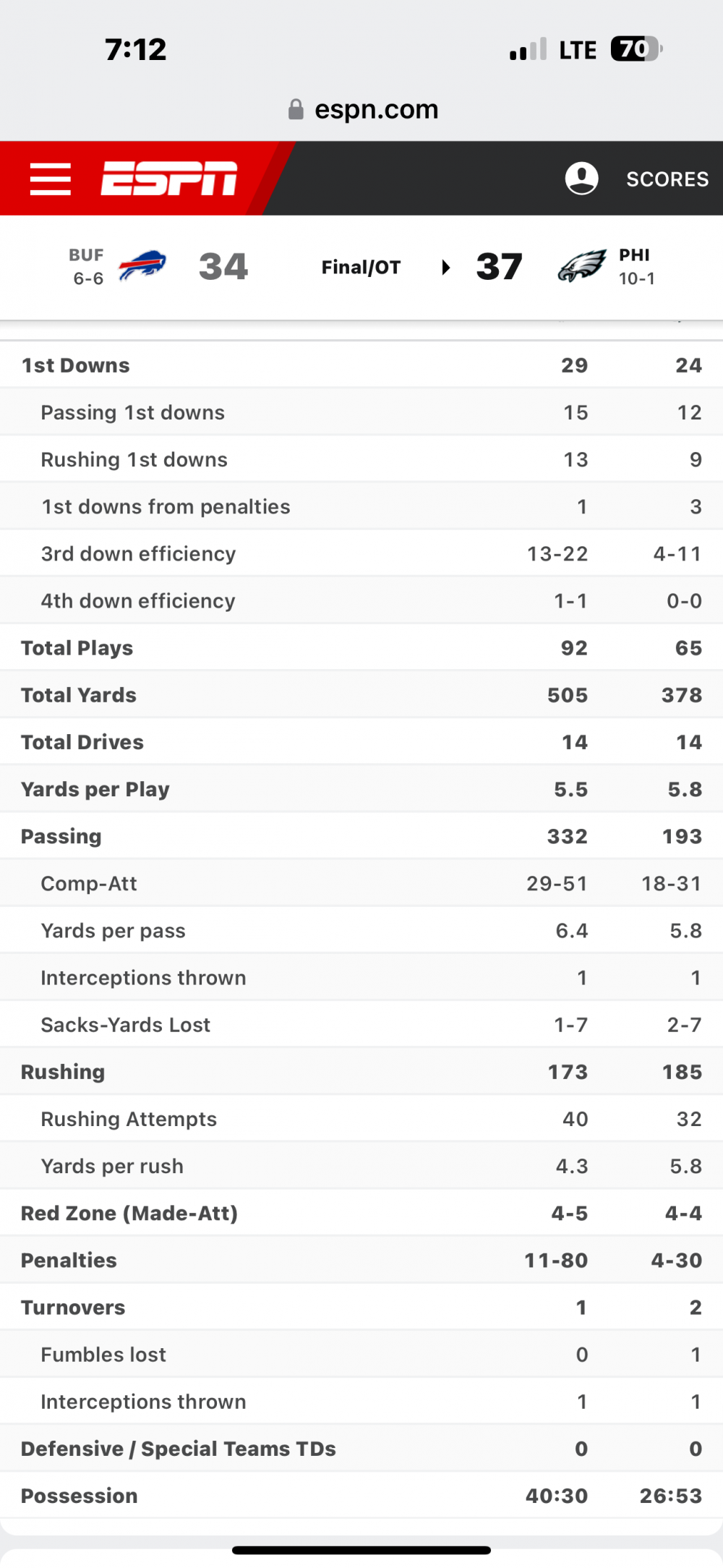Tap the winner arrow beside score 37
Image resolution: width=723 pixels, height=1568 pixels.
(446, 268)
